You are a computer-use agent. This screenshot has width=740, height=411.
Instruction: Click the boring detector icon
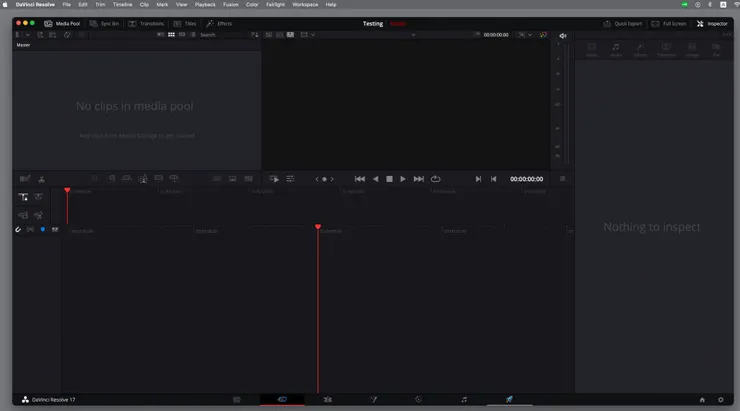(25, 179)
